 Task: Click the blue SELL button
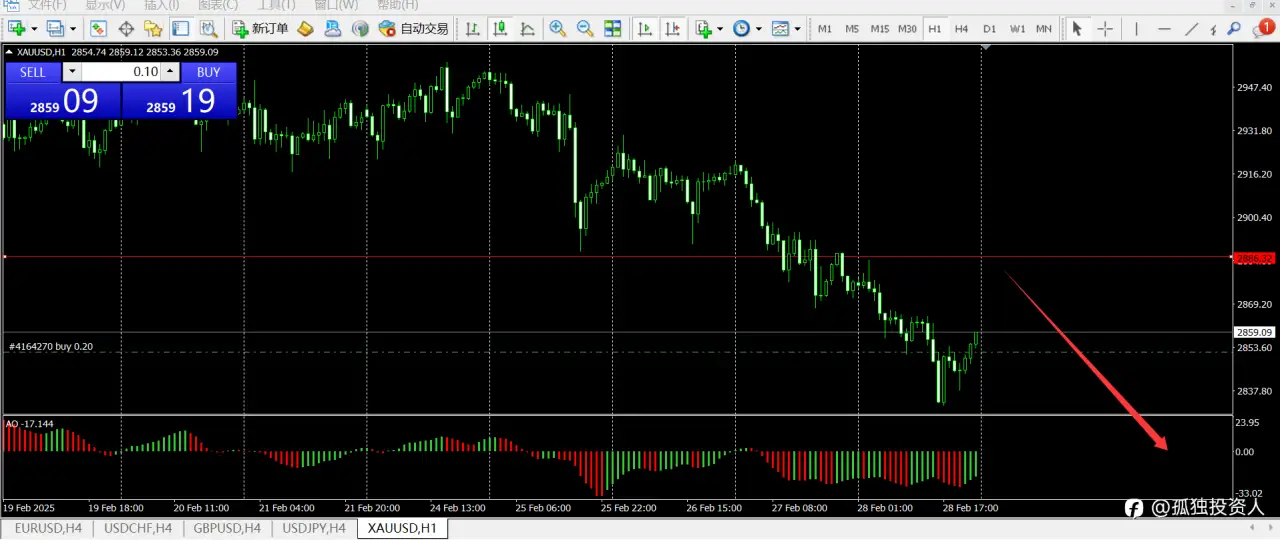(x=33, y=72)
